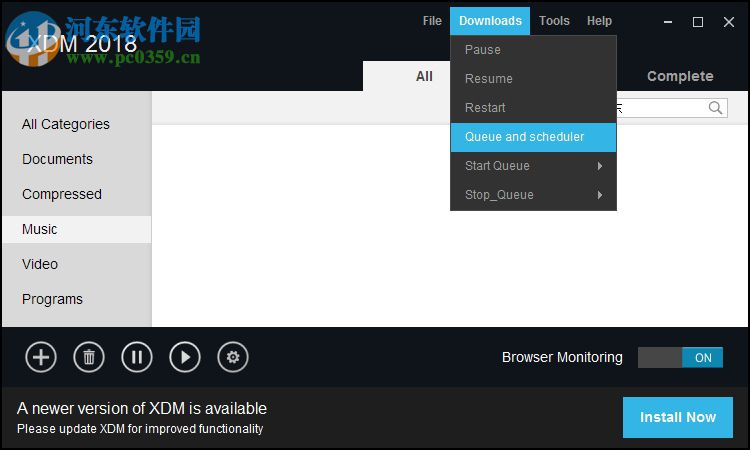
Task: Expand the Start Queue submenu arrow
Action: (600, 166)
